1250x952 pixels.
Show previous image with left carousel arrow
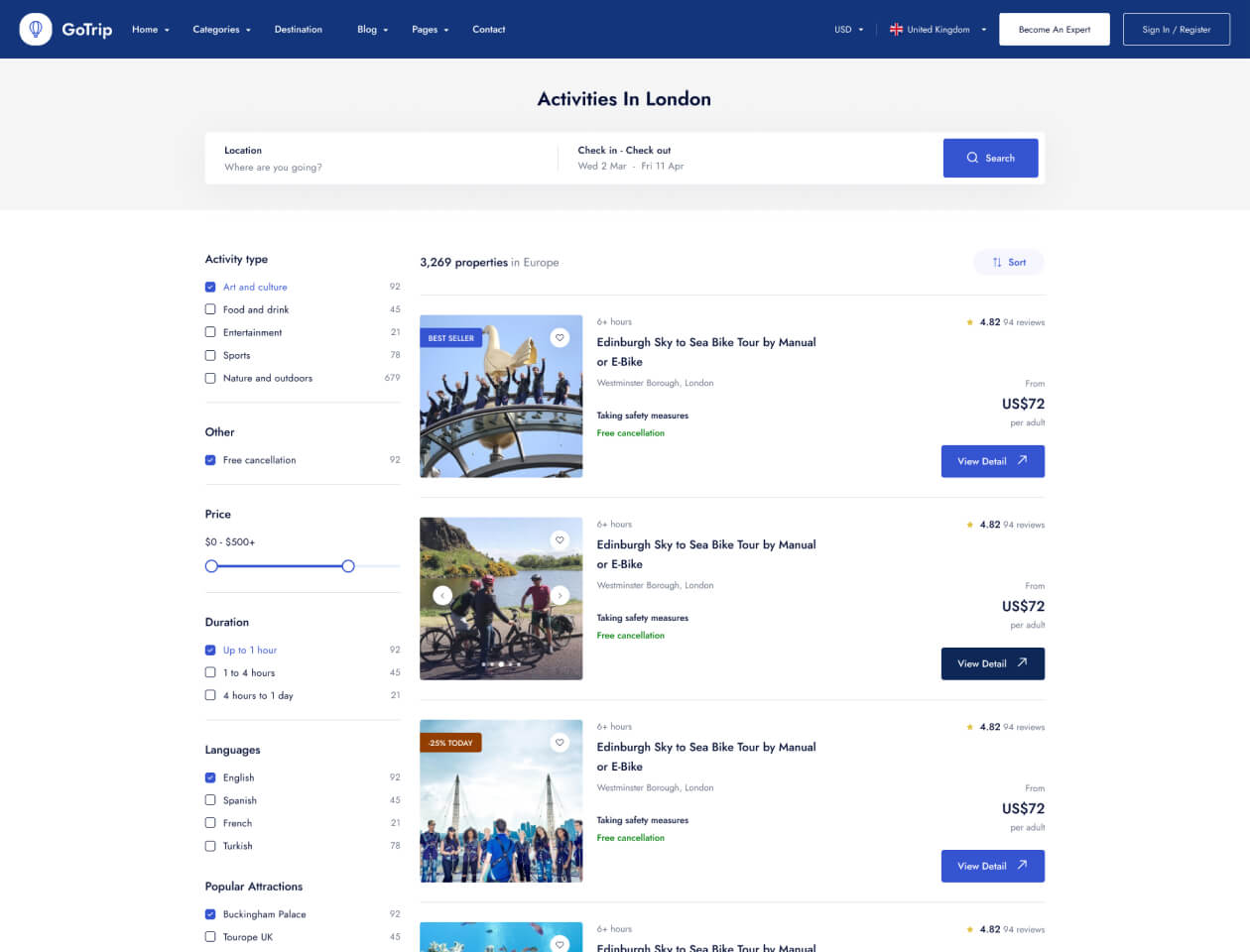pos(442,595)
